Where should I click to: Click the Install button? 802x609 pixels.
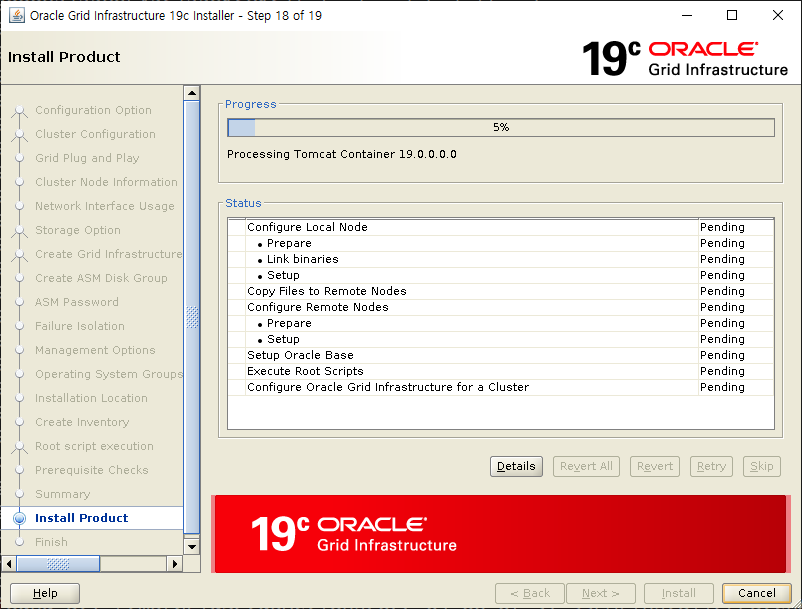tap(679, 593)
